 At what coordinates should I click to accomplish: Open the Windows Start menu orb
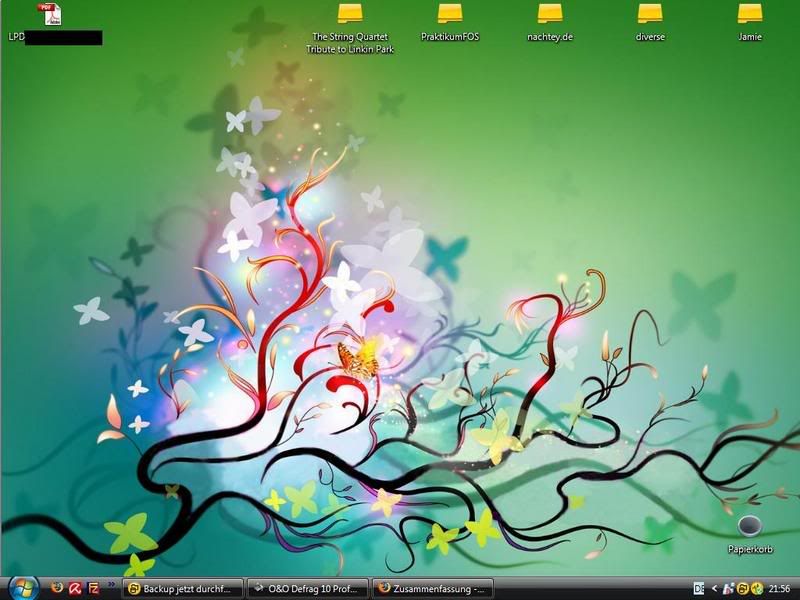click(20, 588)
